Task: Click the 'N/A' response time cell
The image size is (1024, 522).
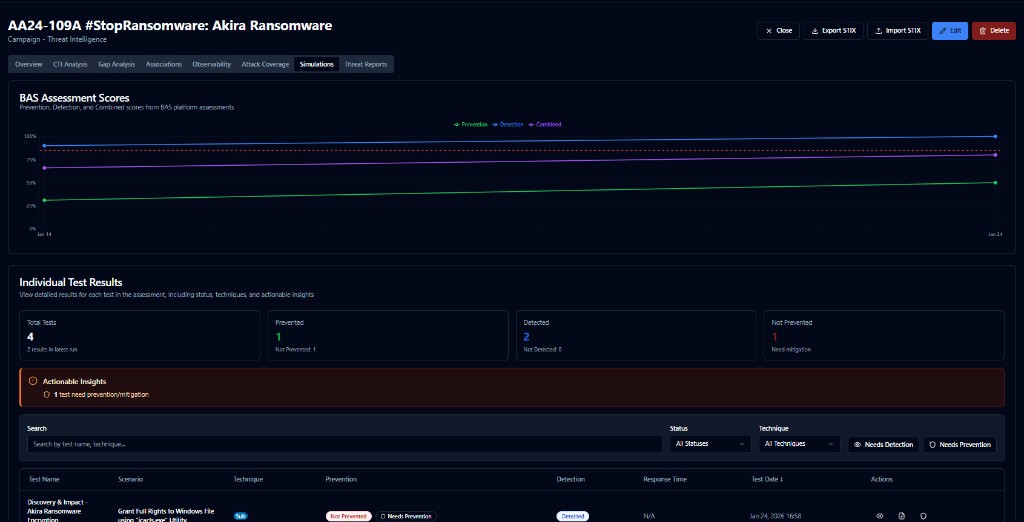Action: click(x=648, y=516)
